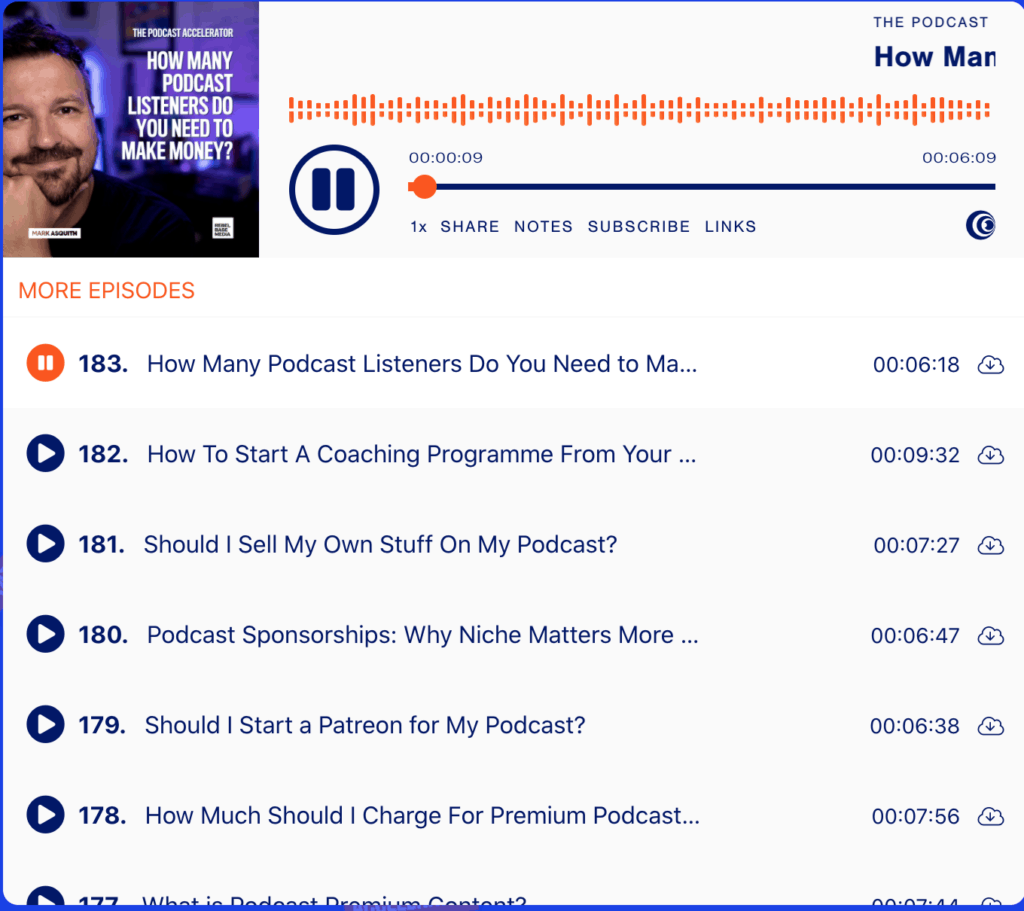Download episode 183 via cloud icon
The height and width of the screenshot is (911, 1024).
coord(990,365)
